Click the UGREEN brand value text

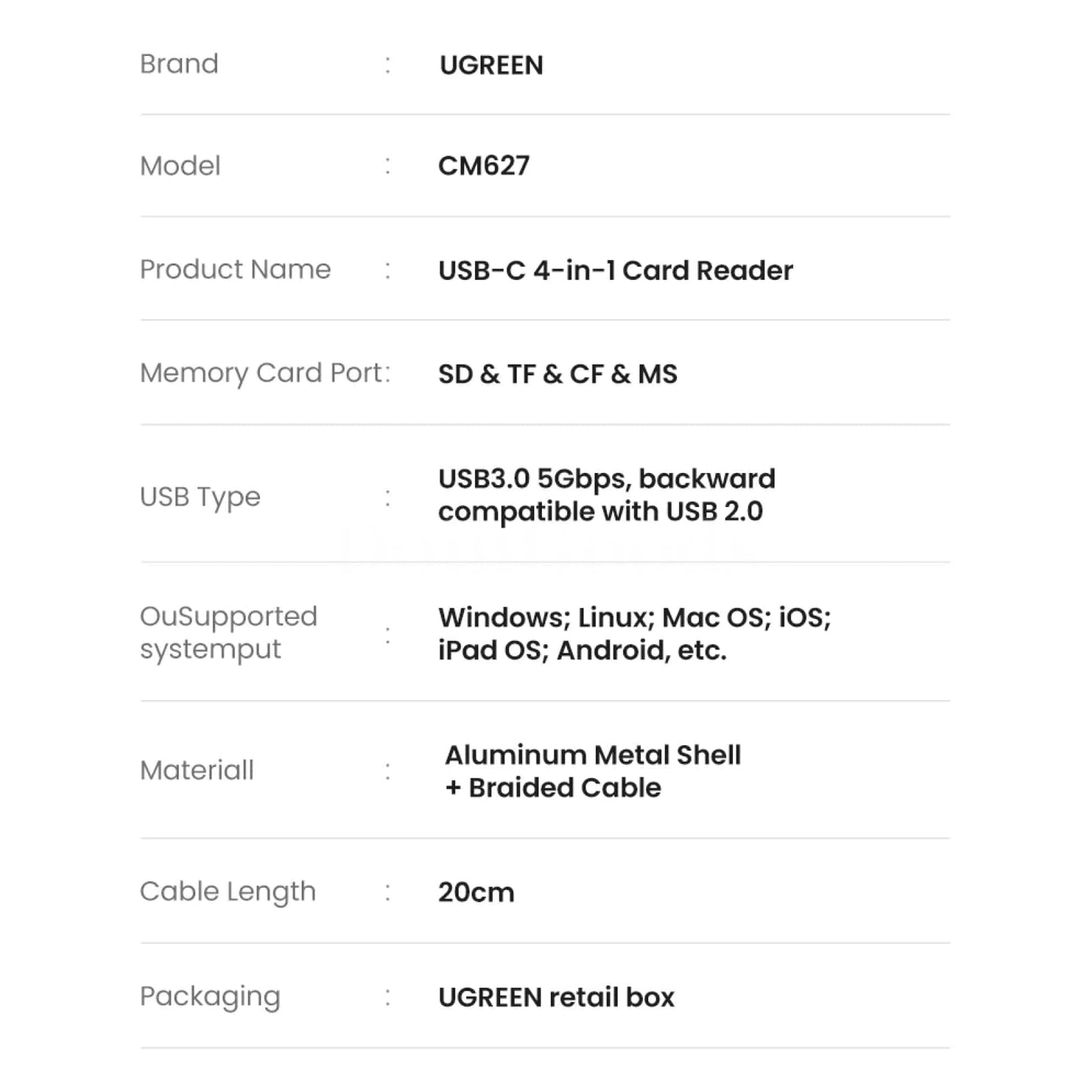tap(491, 66)
